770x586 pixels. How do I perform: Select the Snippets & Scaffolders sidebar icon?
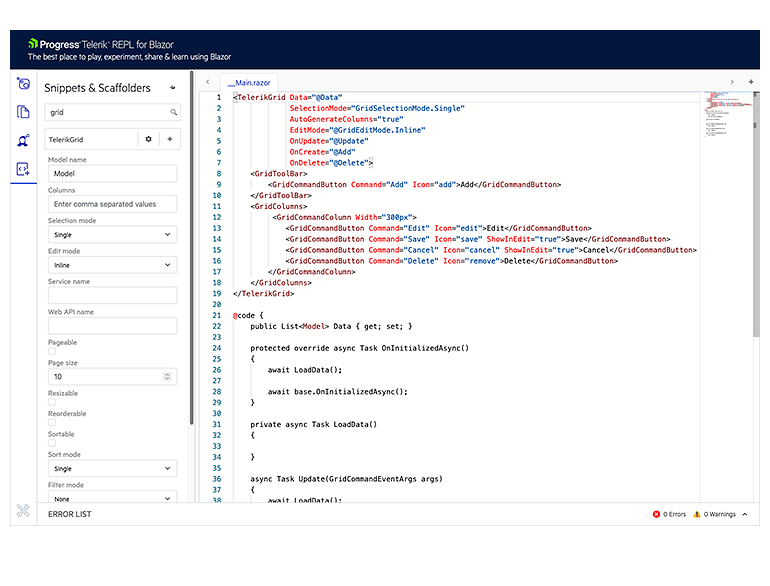tap(23, 169)
